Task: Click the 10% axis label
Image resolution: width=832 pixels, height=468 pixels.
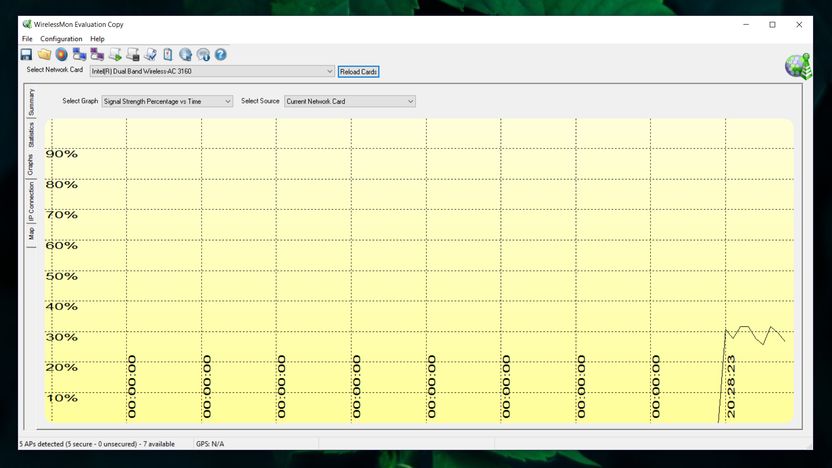Action: click(x=62, y=398)
